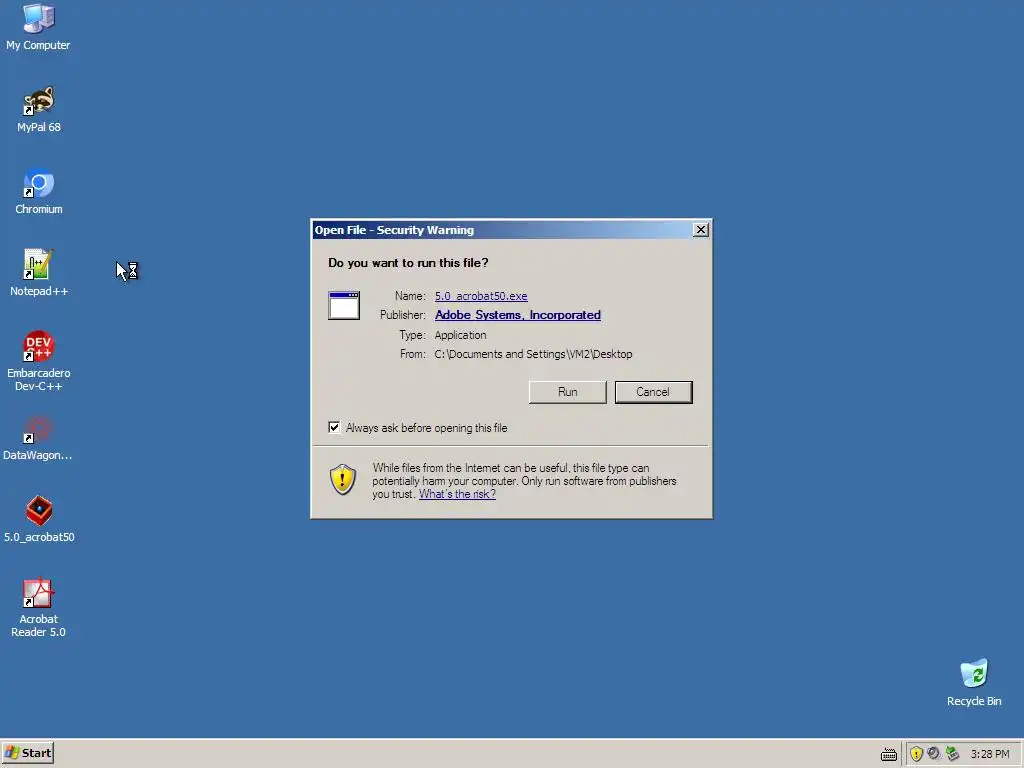
Task: Cancel the security warning dialog
Action: pos(654,392)
